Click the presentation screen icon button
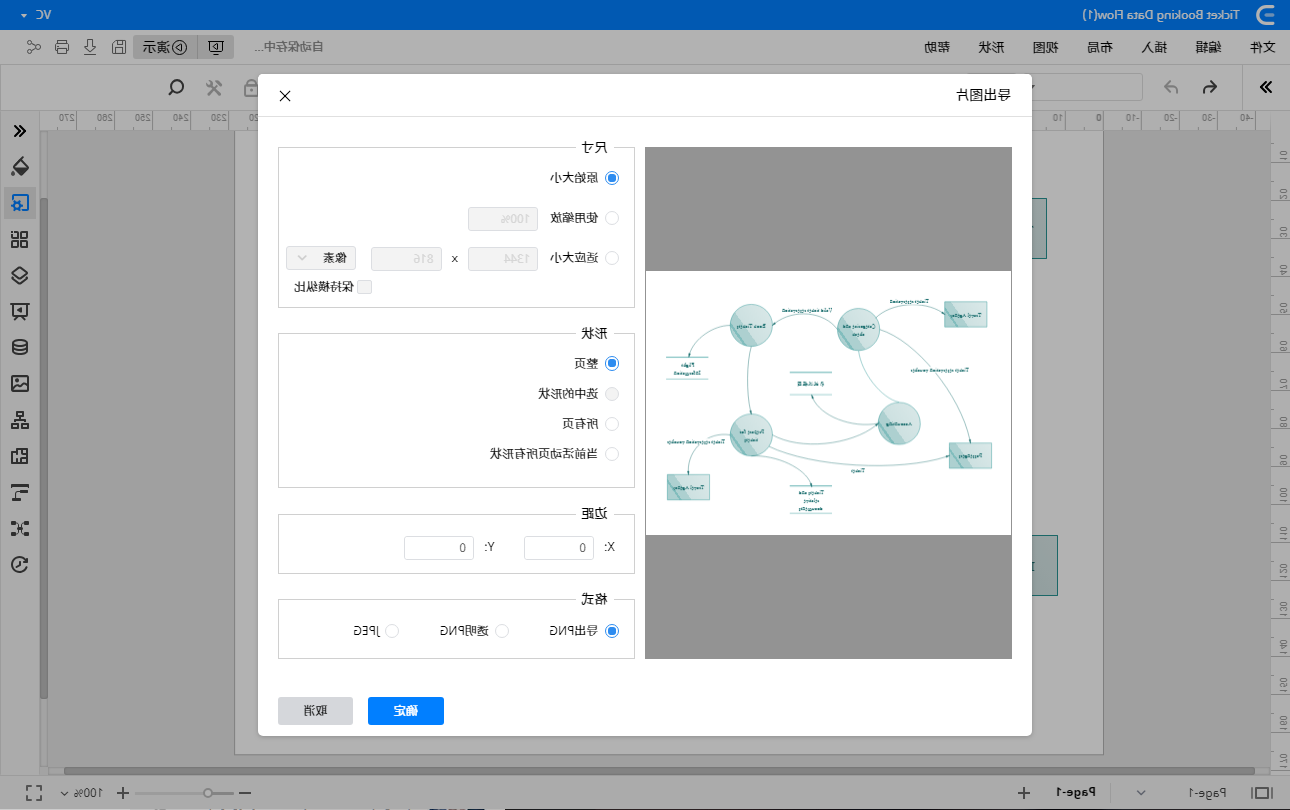 (216, 47)
